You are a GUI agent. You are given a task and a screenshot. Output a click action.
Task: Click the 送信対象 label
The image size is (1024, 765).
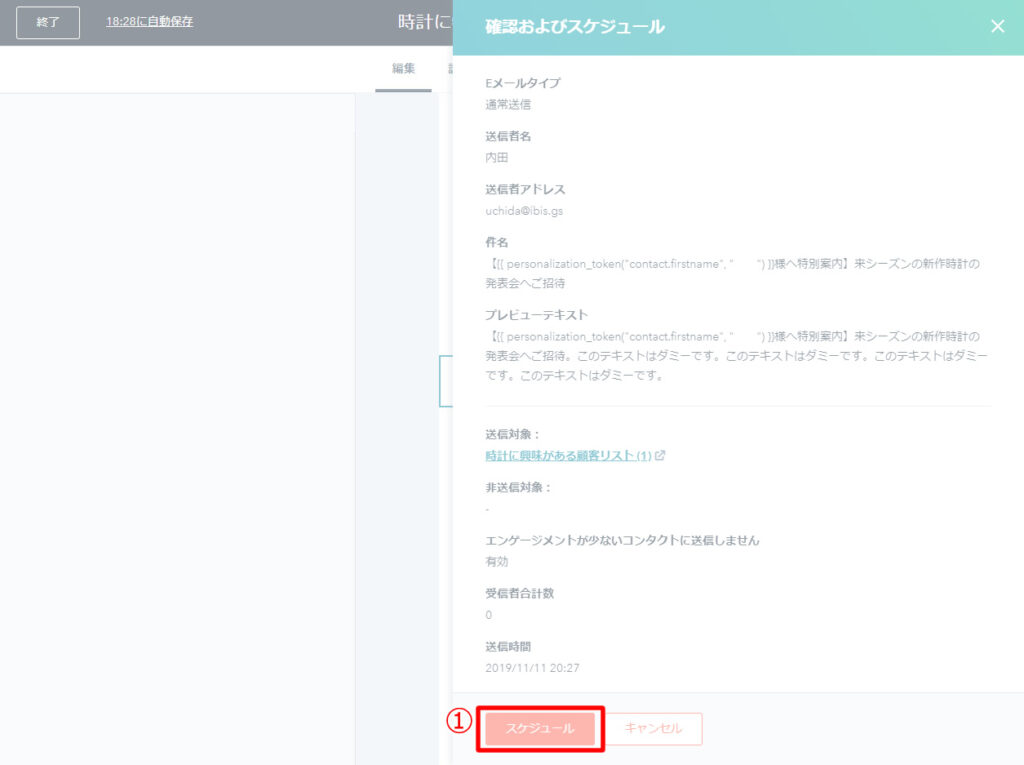pyautogui.click(x=512, y=434)
